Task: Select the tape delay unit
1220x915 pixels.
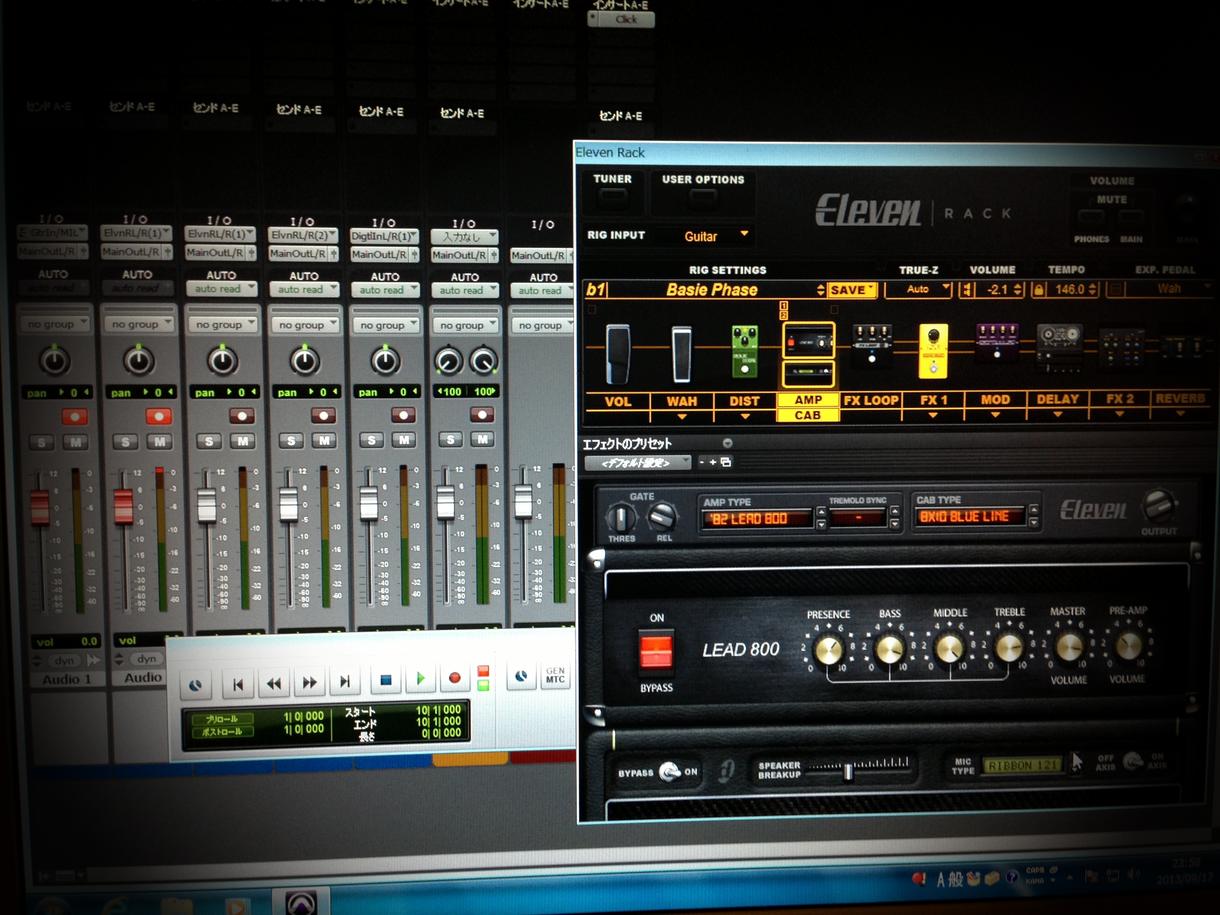Action: (1058, 345)
